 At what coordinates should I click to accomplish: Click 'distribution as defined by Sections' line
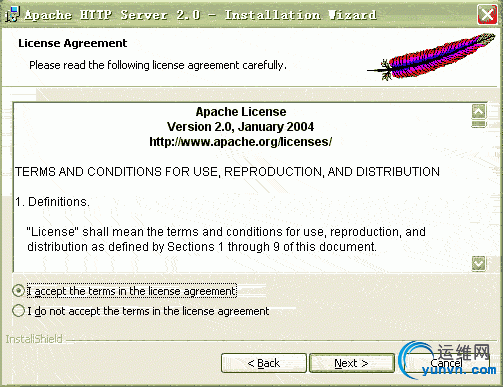tap(202, 247)
